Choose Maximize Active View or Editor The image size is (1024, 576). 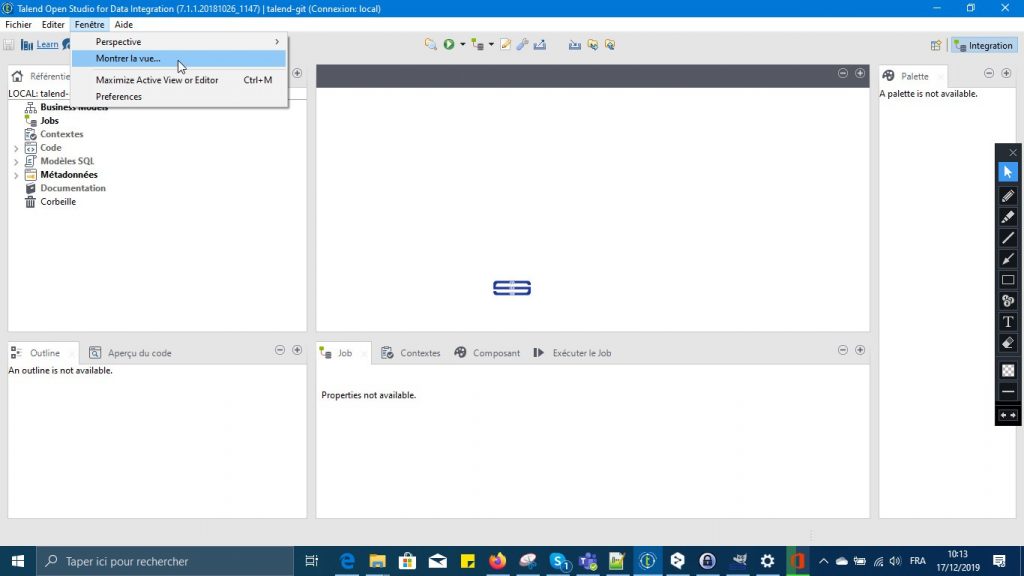pos(178,80)
